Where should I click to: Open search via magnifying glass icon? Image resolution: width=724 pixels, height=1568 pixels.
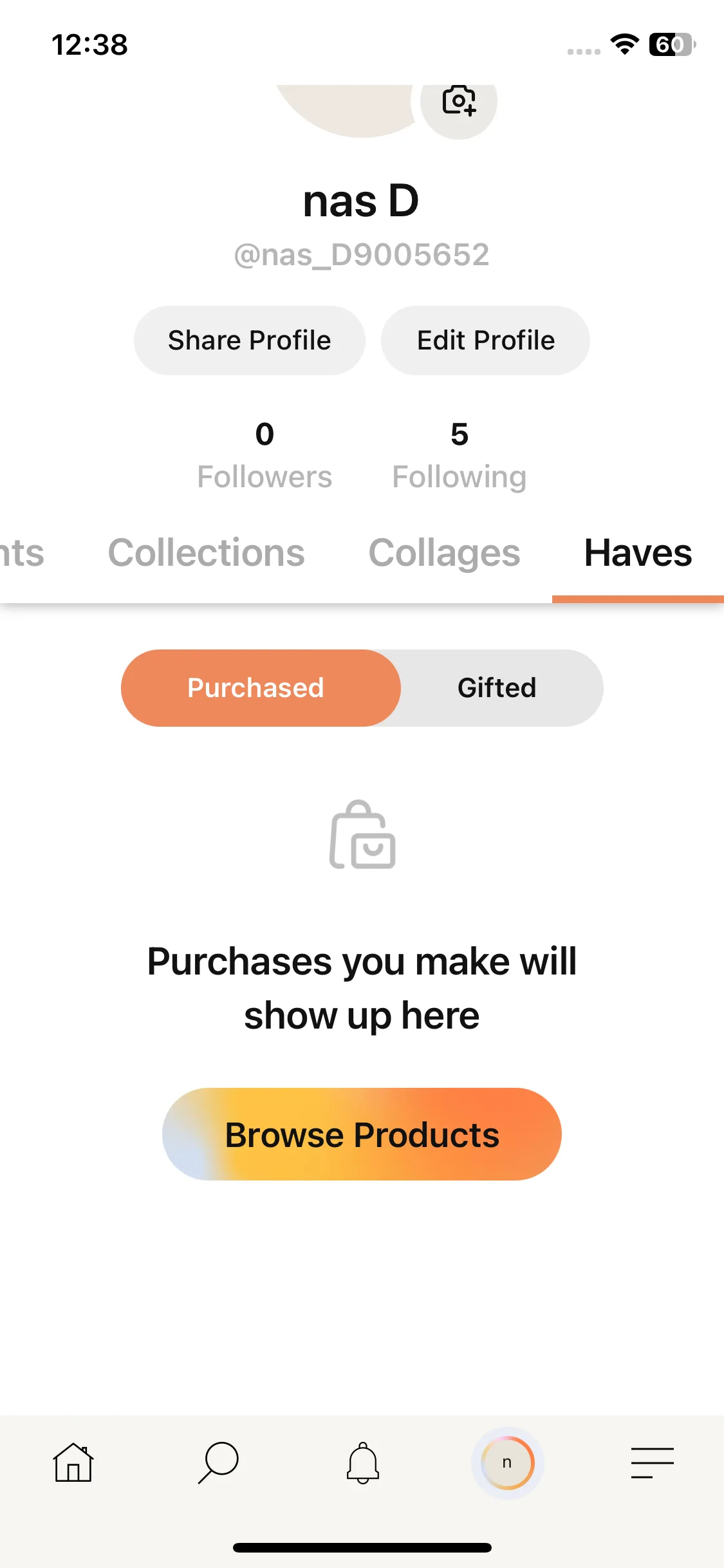218,1462
